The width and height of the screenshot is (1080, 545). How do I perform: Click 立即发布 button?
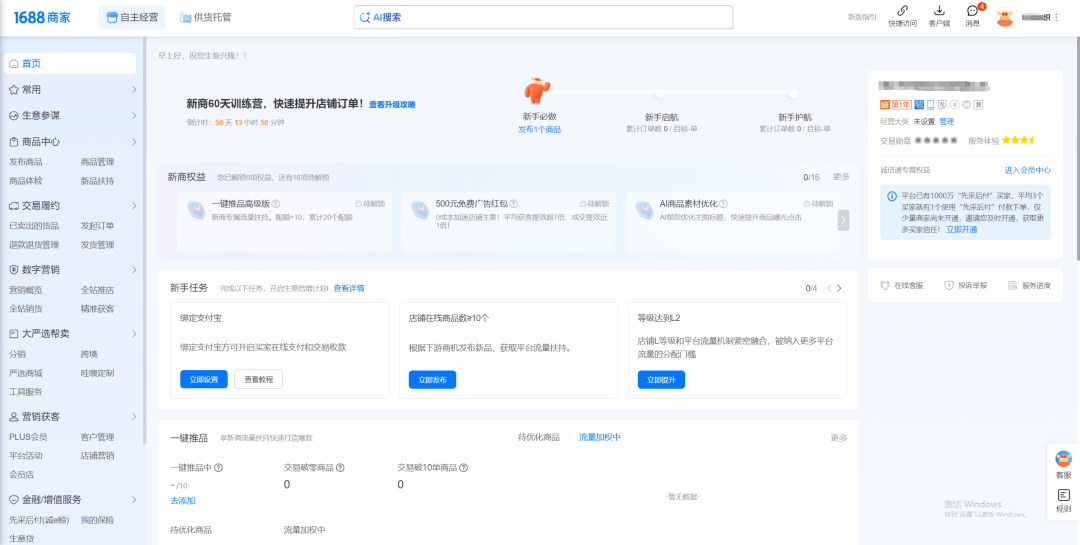click(433, 380)
